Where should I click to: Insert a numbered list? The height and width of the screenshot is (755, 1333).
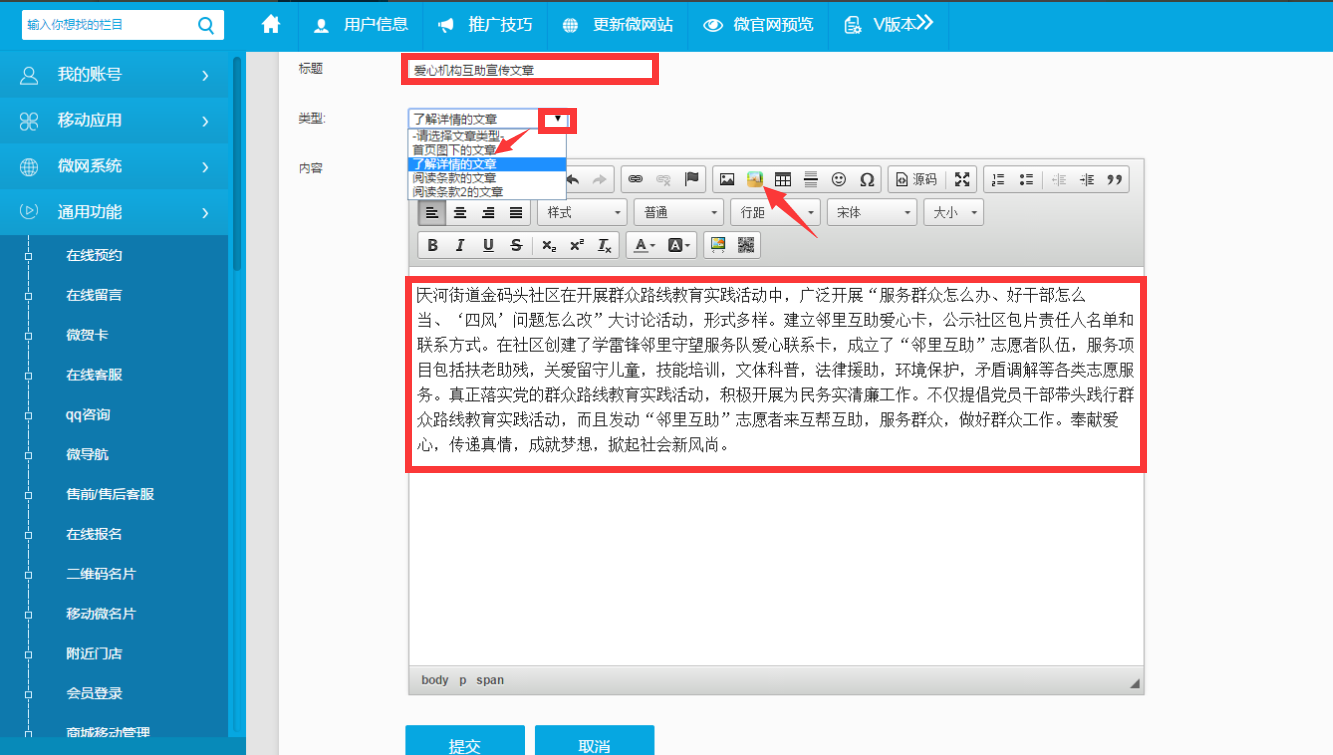coord(997,179)
